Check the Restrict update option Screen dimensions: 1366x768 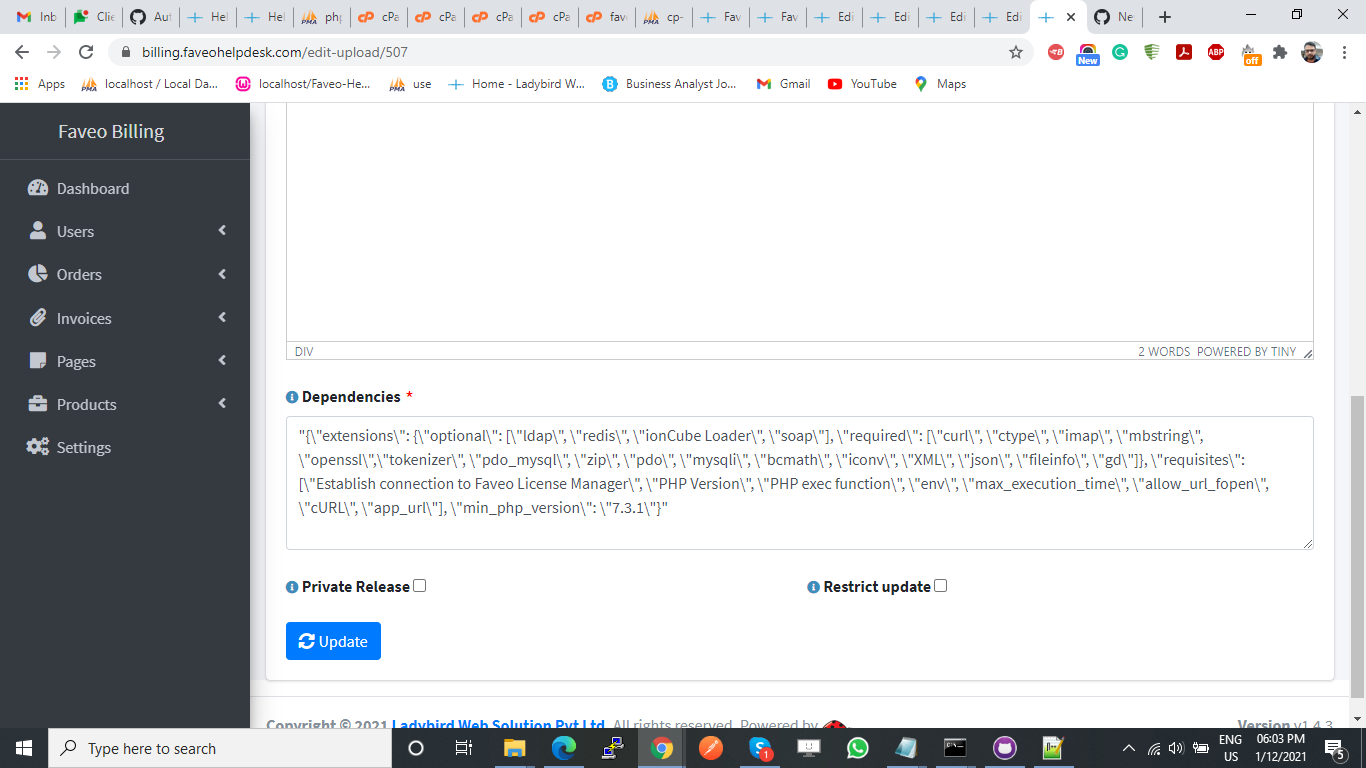[939, 586]
